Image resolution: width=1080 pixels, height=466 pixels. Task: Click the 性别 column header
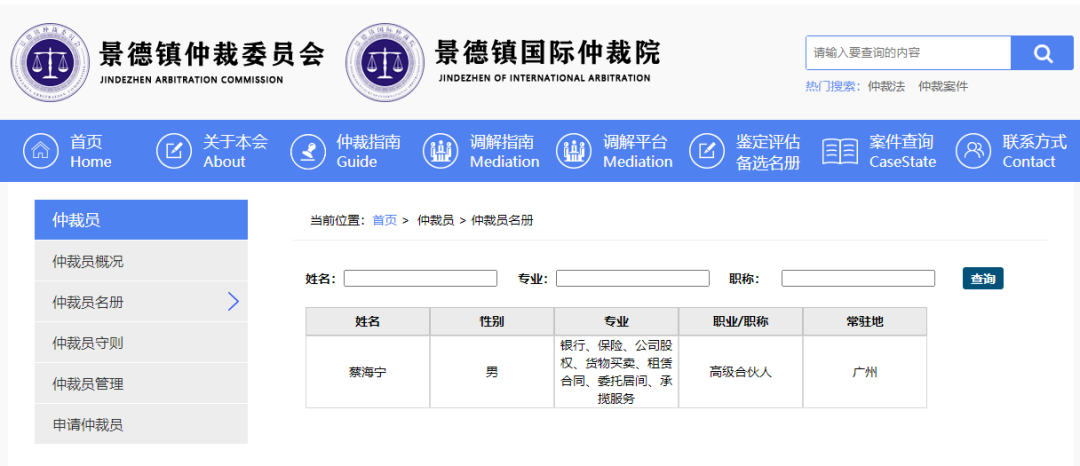(492, 321)
